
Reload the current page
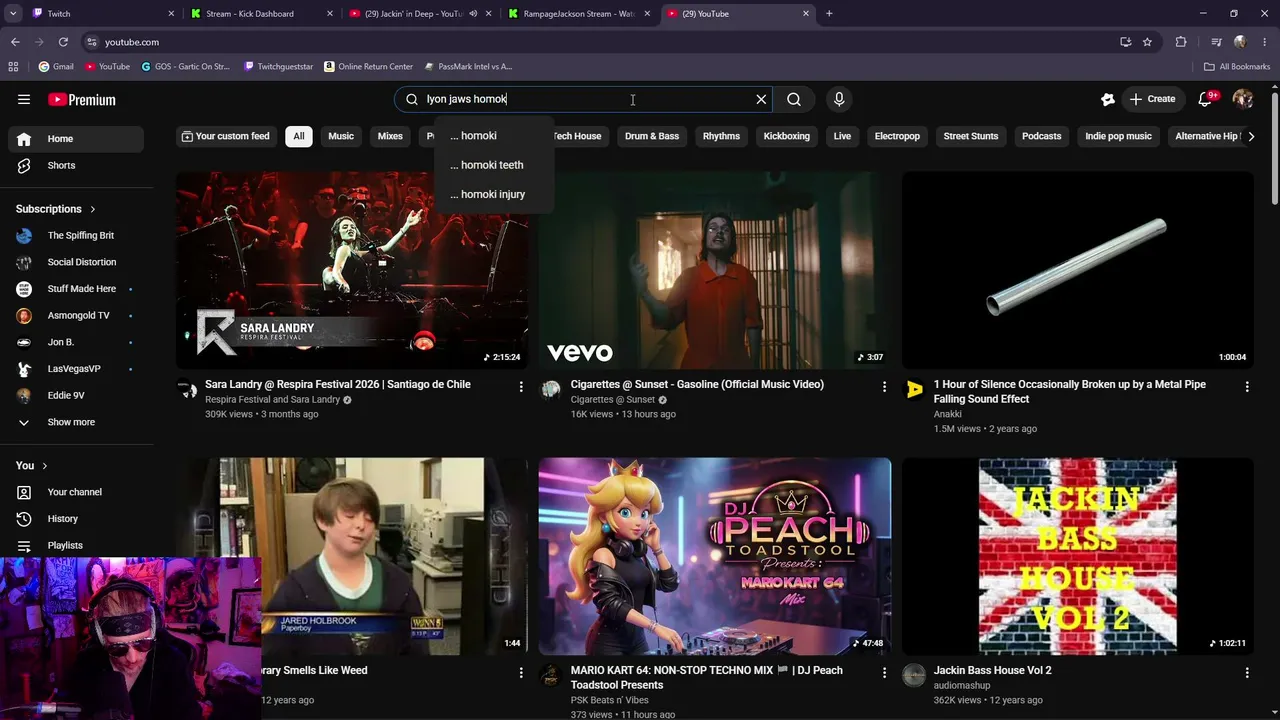(x=63, y=42)
